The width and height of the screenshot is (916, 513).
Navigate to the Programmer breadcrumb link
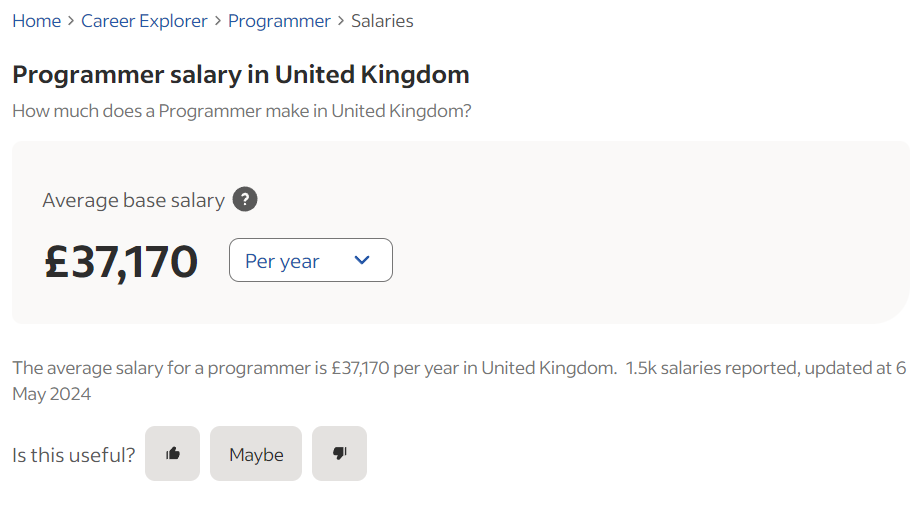(279, 21)
